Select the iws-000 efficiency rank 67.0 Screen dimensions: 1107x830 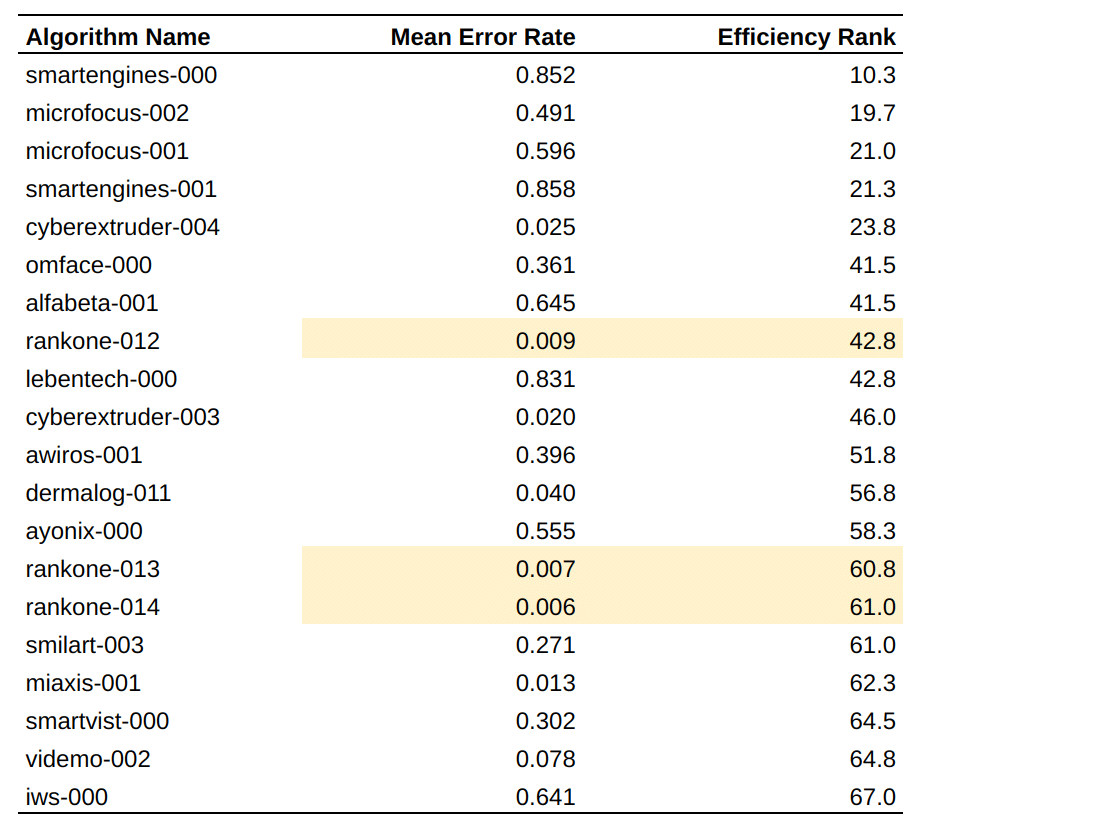pyautogui.click(x=872, y=797)
